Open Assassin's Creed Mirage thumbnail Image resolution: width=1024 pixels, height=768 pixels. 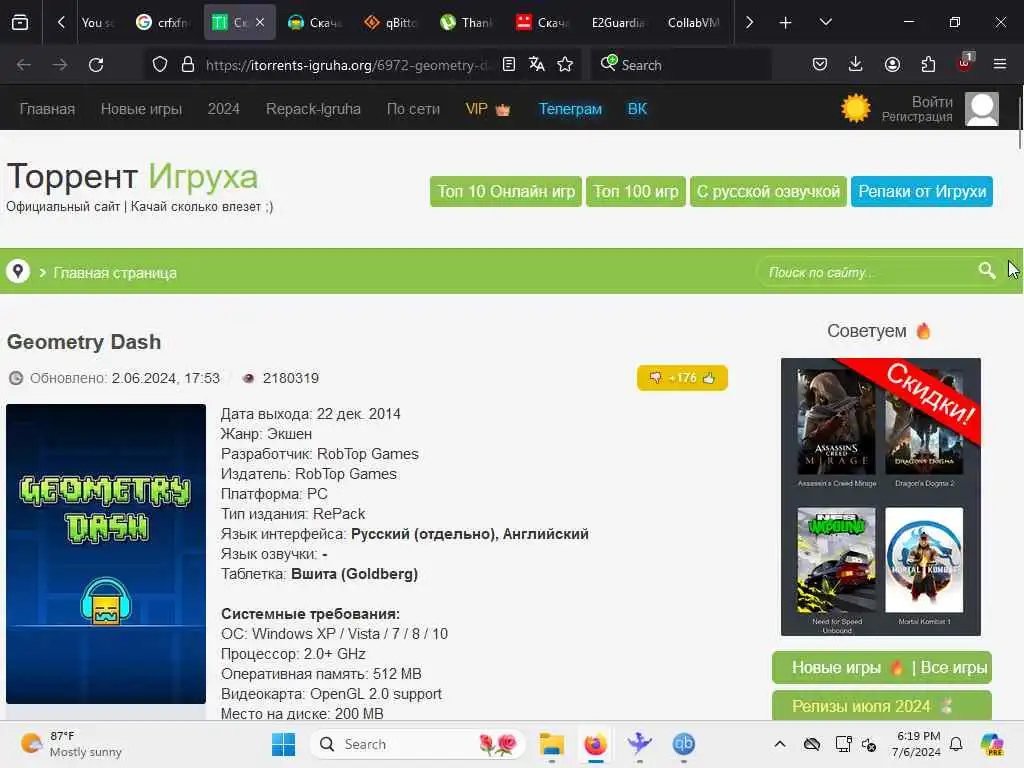point(837,422)
